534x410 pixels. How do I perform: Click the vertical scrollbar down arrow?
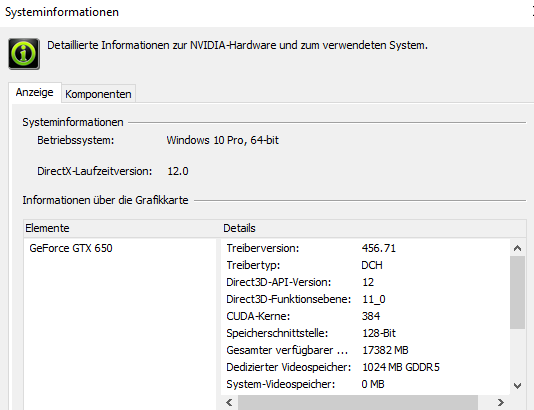pos(517,385)
